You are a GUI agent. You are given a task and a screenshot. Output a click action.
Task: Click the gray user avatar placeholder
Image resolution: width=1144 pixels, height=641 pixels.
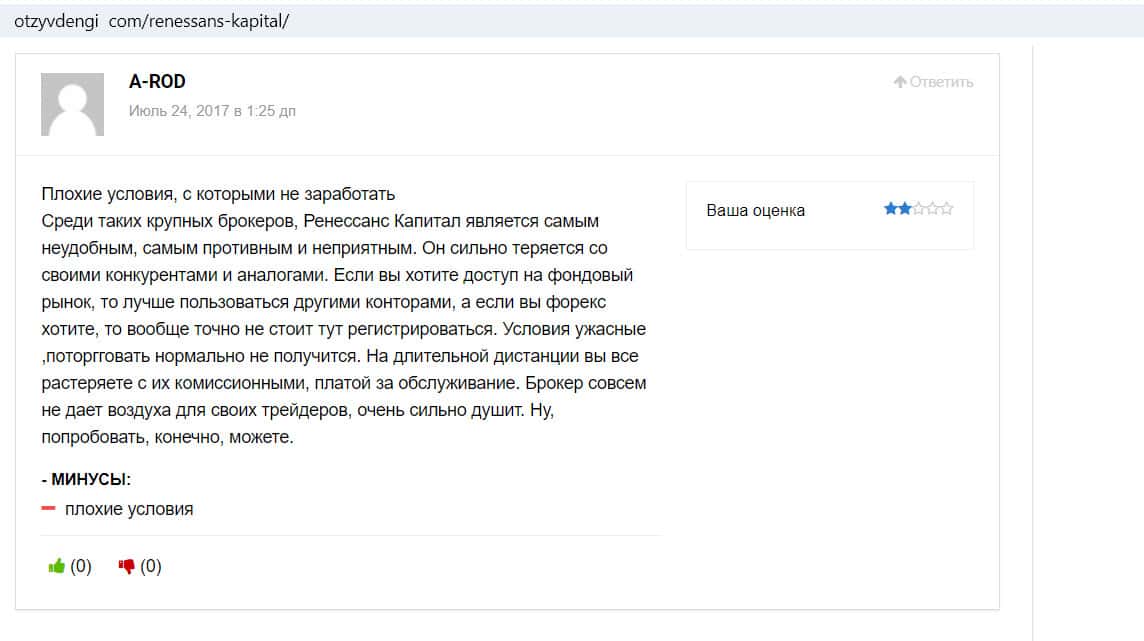(72, 104)
